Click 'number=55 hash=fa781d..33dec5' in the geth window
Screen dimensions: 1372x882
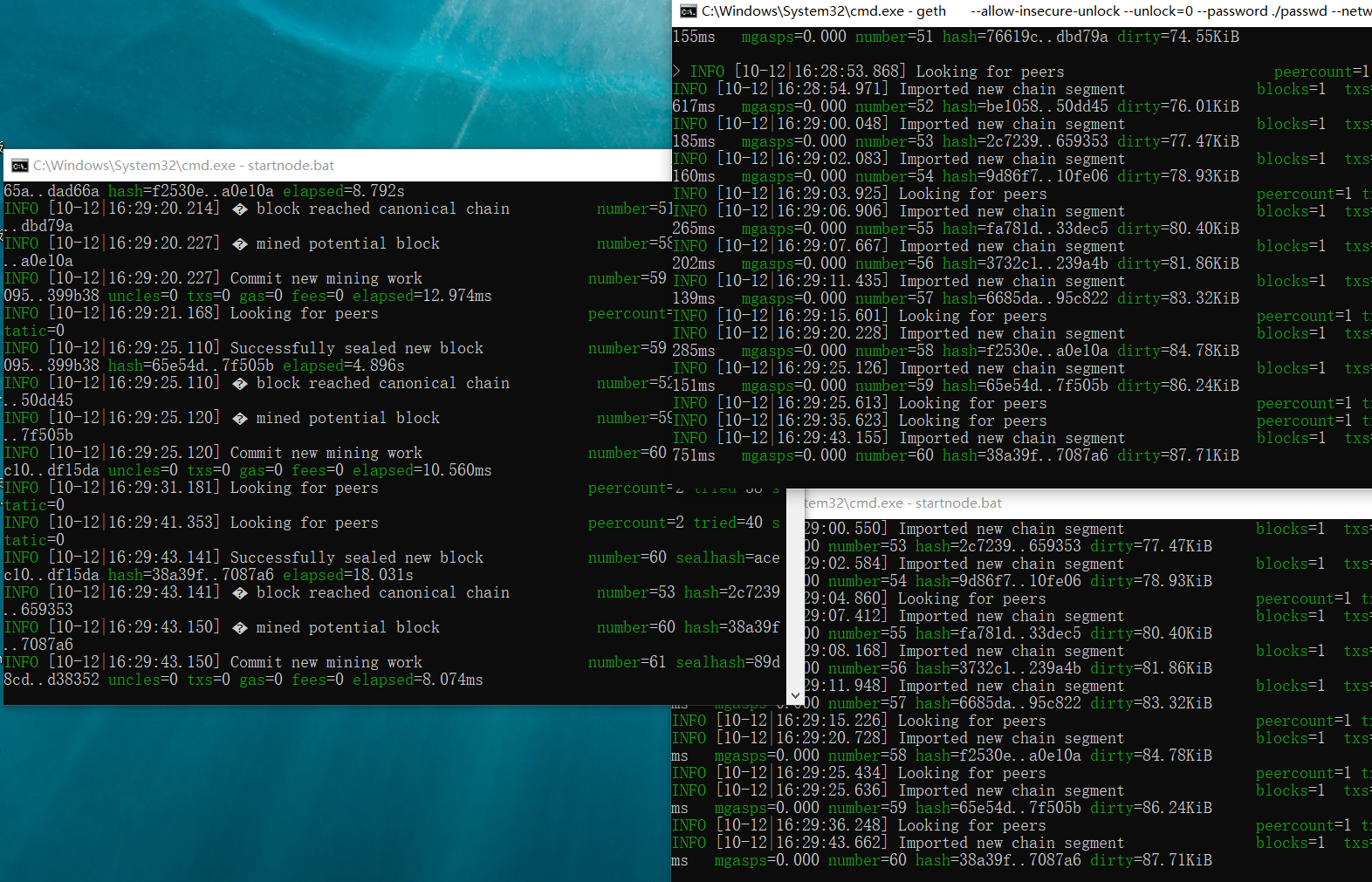[982, 229]
